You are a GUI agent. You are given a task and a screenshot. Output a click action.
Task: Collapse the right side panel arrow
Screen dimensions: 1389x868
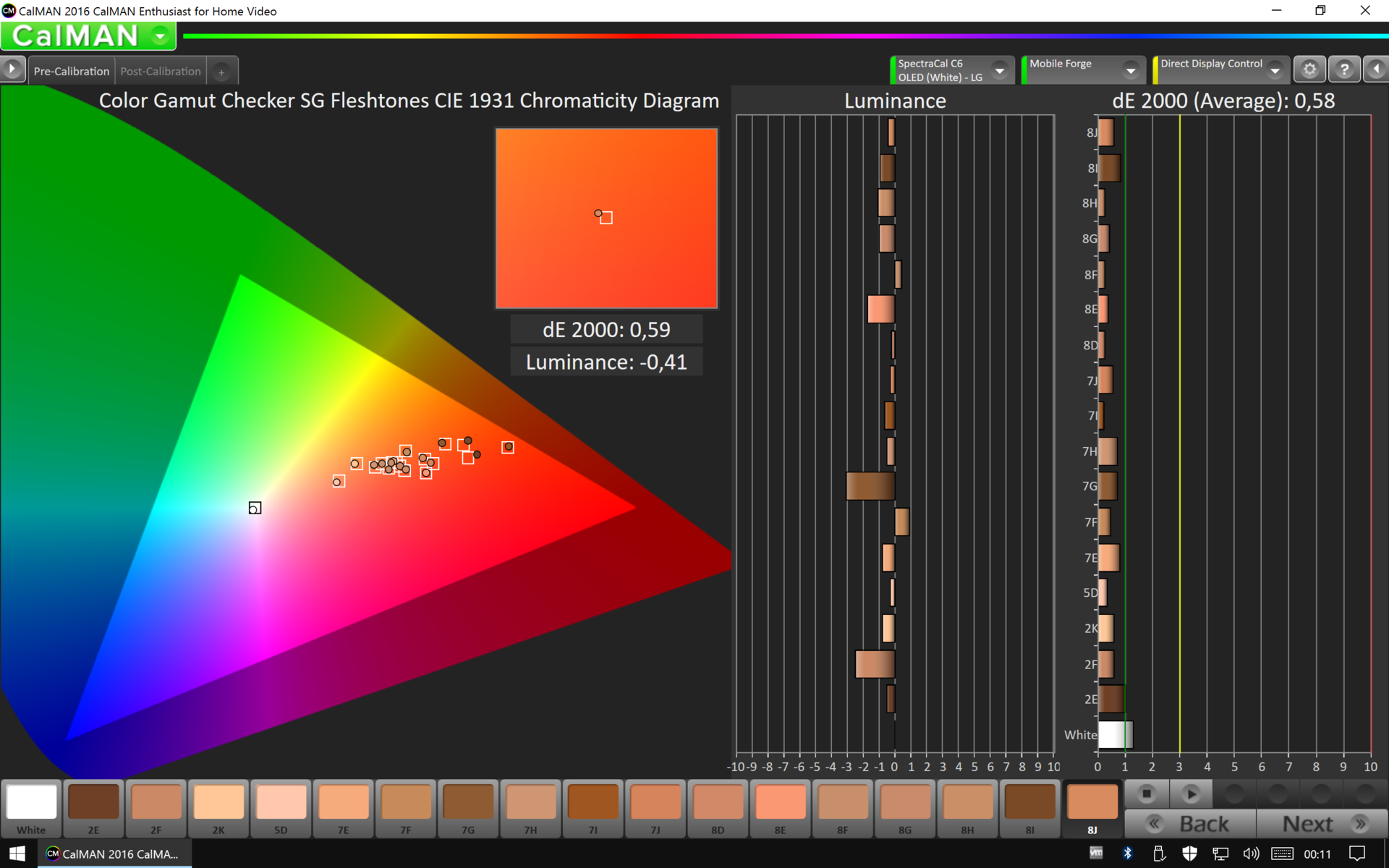[1376, 69]
